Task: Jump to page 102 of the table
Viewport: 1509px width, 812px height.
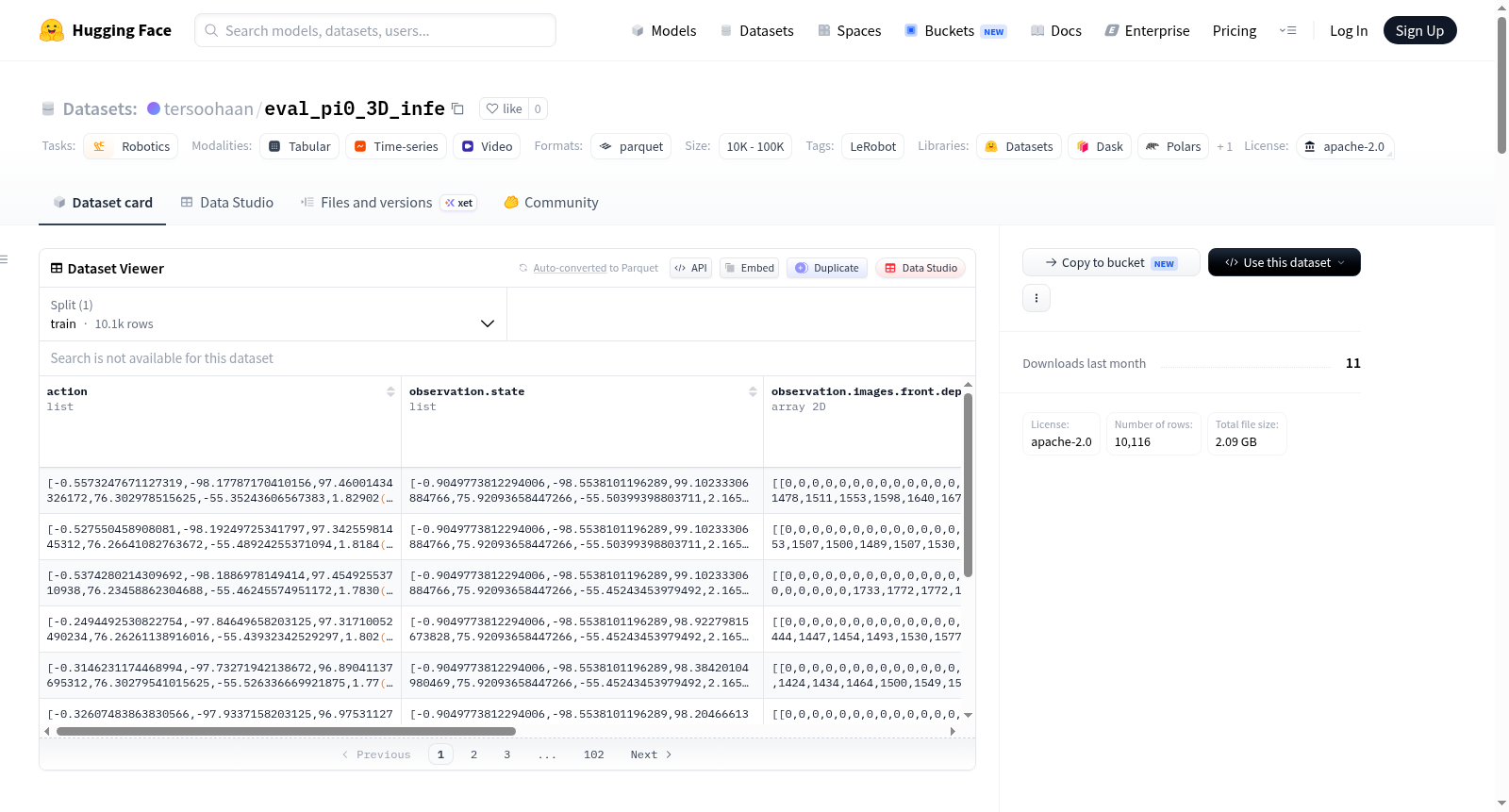Action: tap(593, 754)
